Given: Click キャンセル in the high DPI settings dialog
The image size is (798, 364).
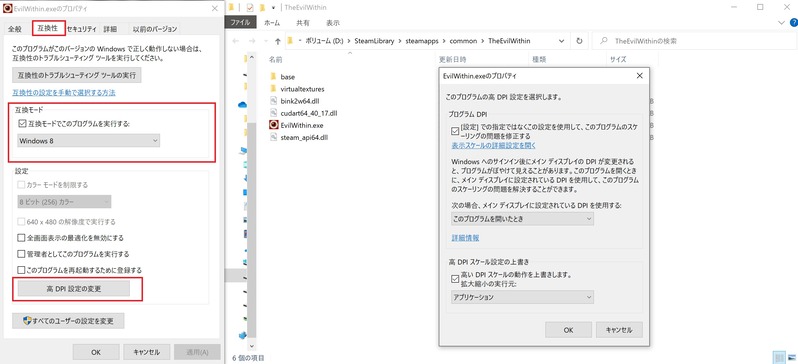Looking at the screenshot, I should point(619,329).
